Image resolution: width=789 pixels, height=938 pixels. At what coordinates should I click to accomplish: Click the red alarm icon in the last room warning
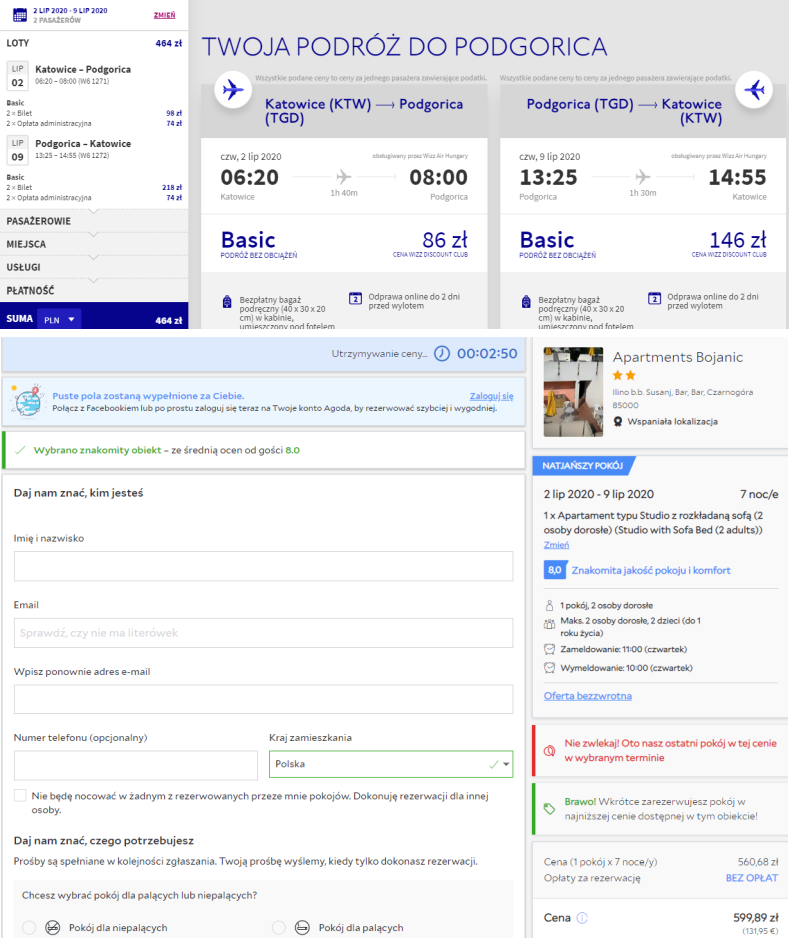[549, 751]
